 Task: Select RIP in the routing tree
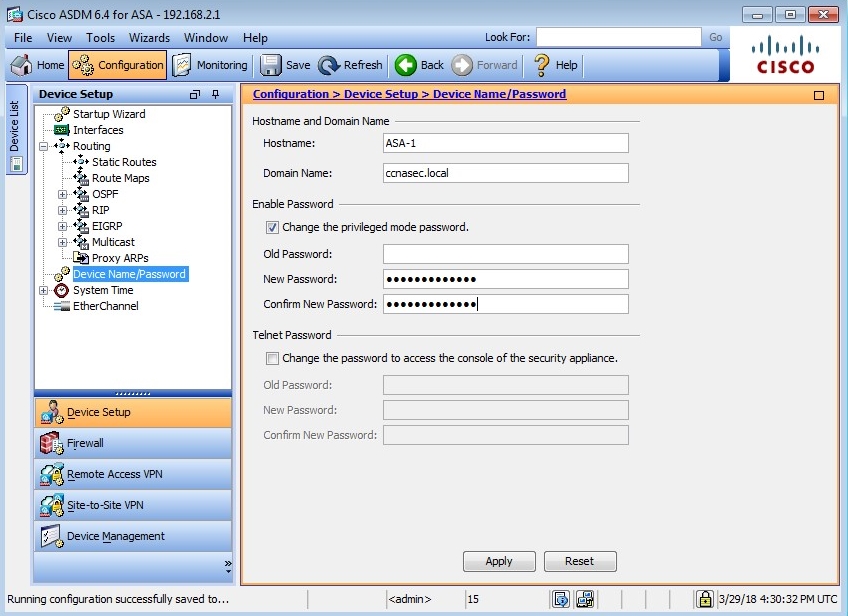(x=101, y=210)
